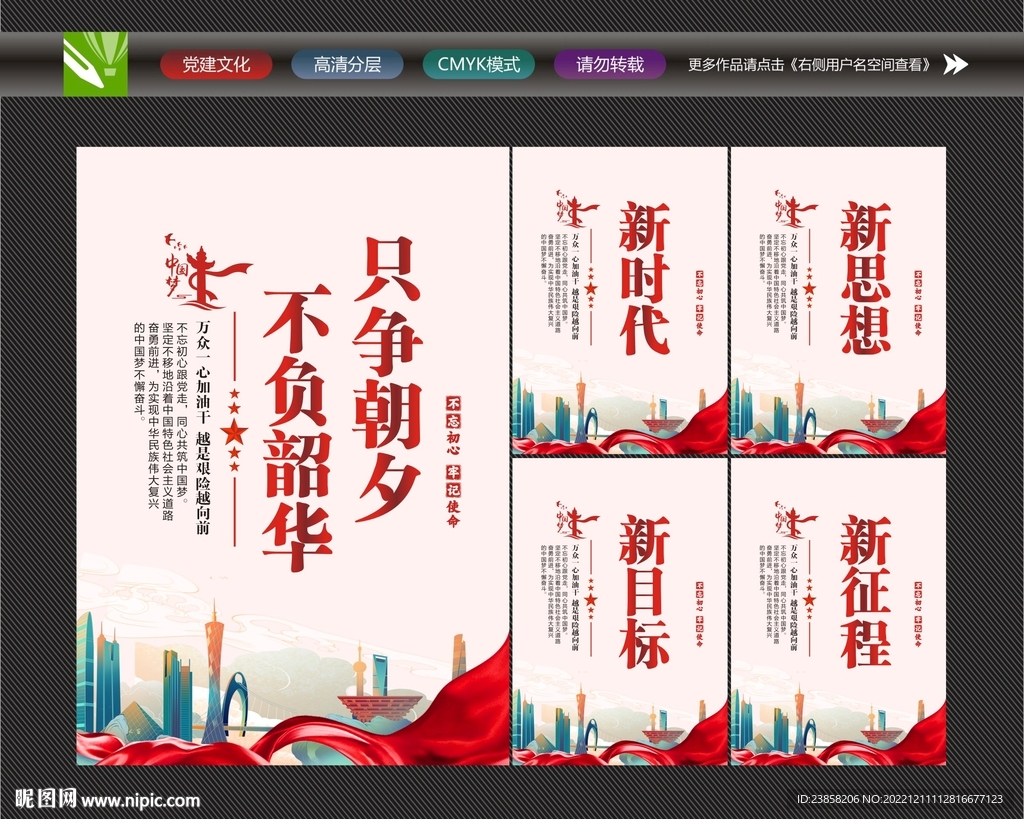Image resolution: width=1024 pixels, height=819 pixels.
Task: Click the white double-arrow icon at banner end
Action: pyautogui.click(x=955, y=65)
